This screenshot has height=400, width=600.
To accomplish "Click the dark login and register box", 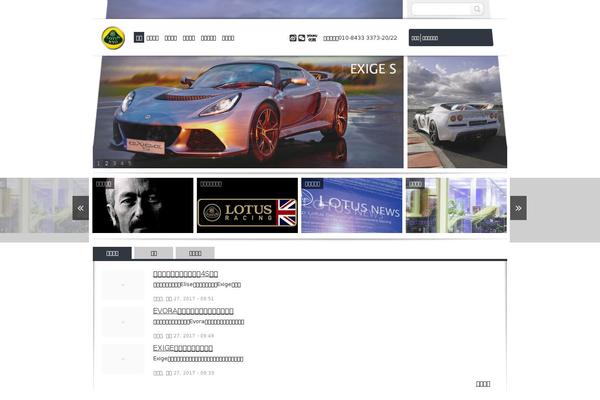I will coord(451,38).
